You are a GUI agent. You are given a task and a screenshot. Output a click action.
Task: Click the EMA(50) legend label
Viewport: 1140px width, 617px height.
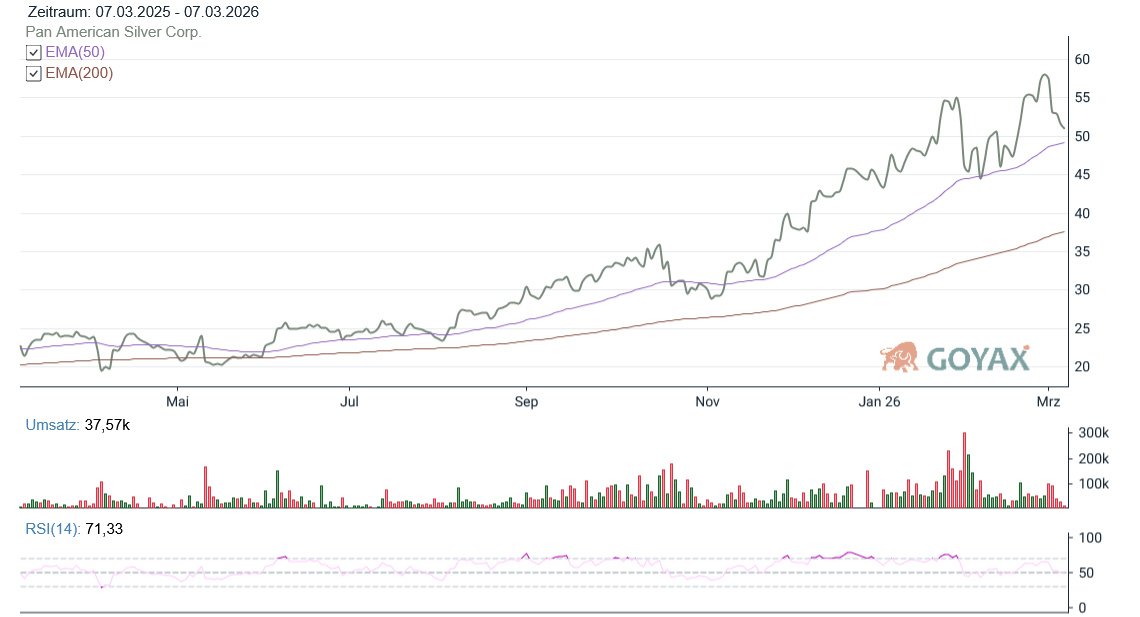point(75,52)
